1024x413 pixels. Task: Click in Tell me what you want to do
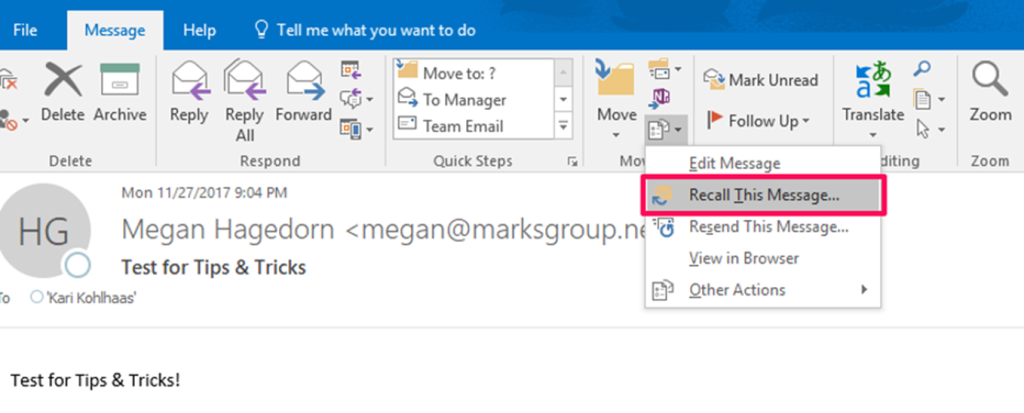click(376, 30)
